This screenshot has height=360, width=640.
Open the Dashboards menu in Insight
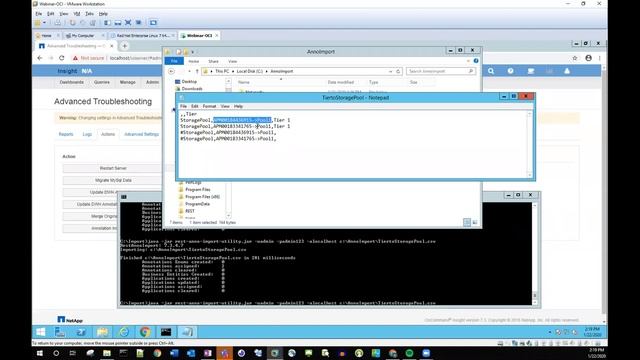(71, 82)
